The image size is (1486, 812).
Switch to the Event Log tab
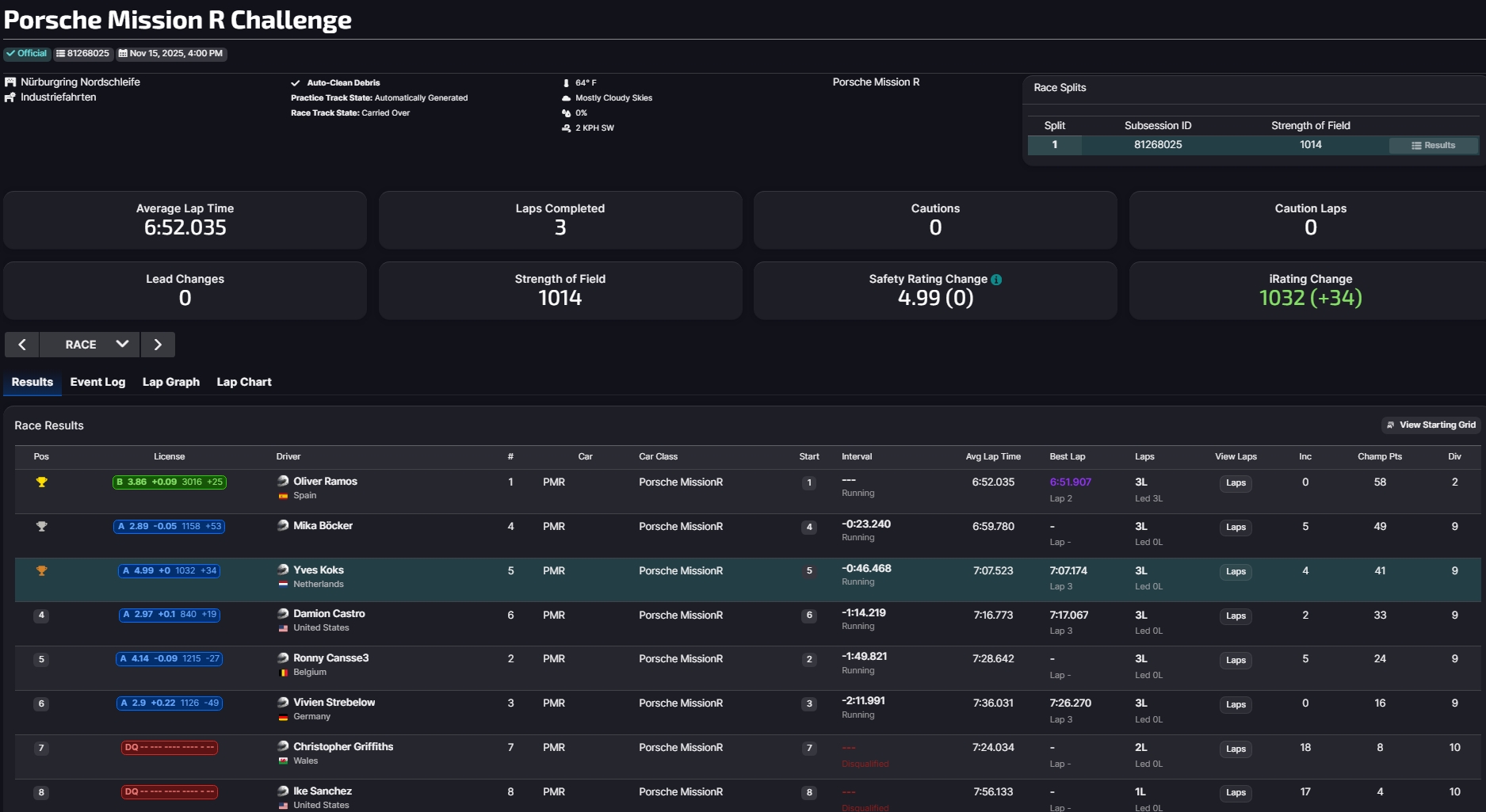point(97,382)
